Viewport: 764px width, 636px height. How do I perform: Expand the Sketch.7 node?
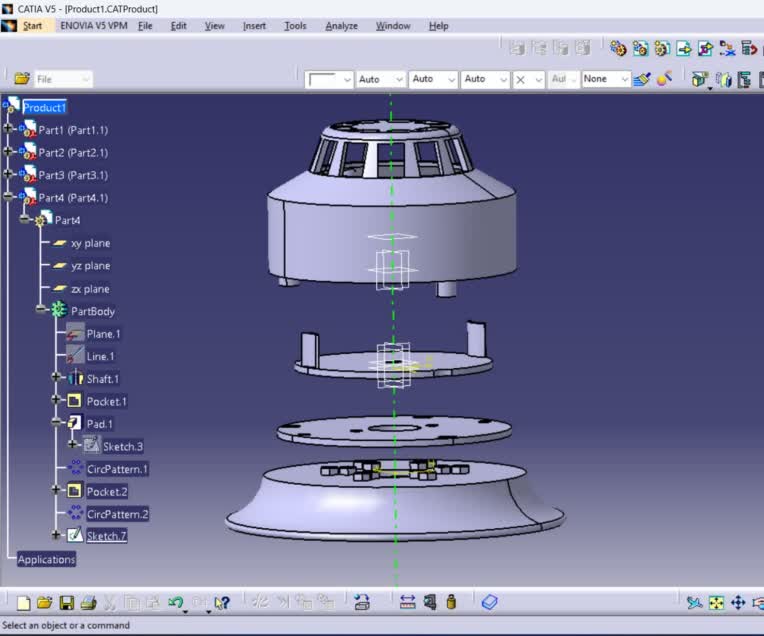(x=56, y=535)
